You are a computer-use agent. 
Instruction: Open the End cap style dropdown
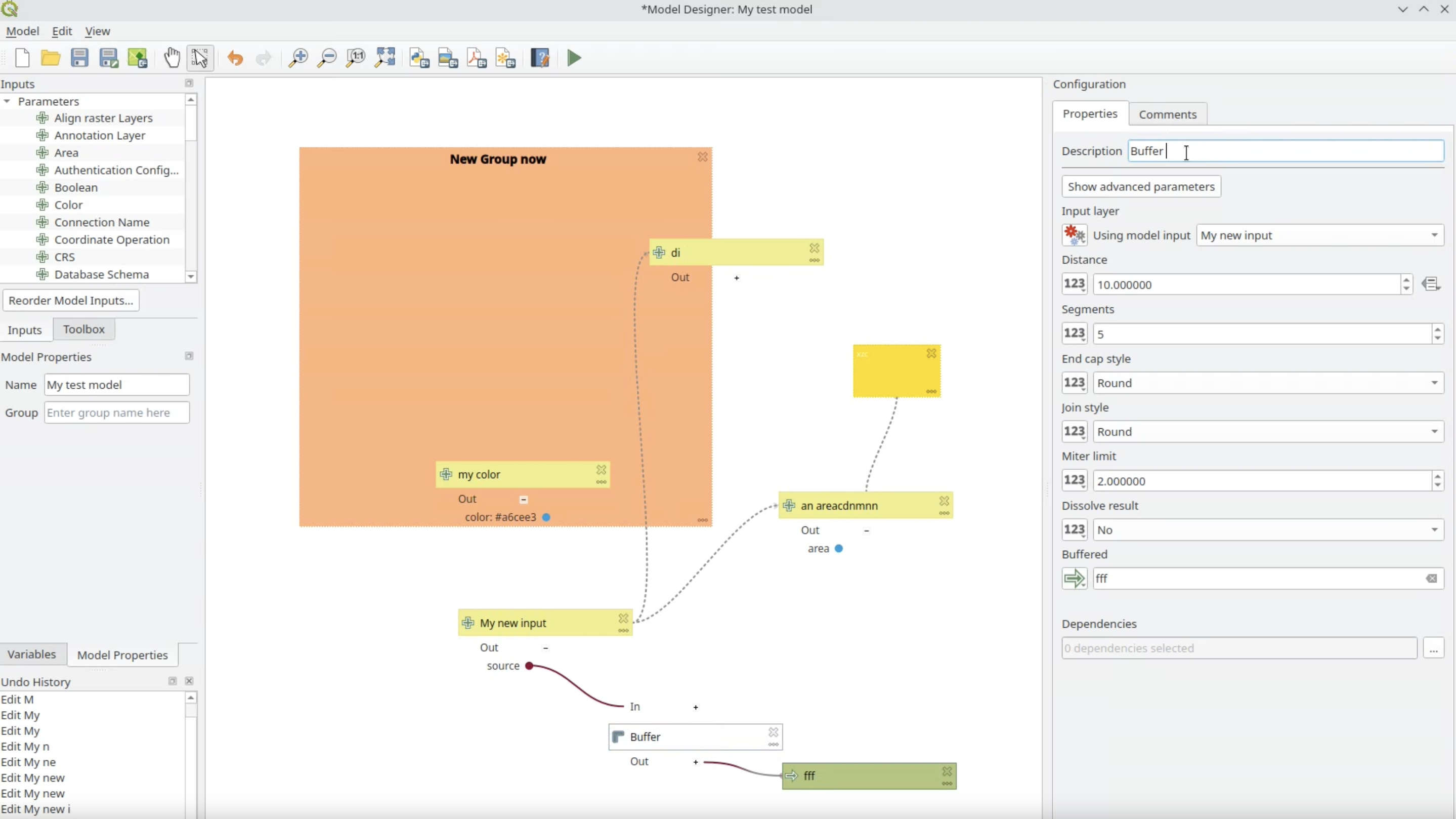pos(1268,383)
